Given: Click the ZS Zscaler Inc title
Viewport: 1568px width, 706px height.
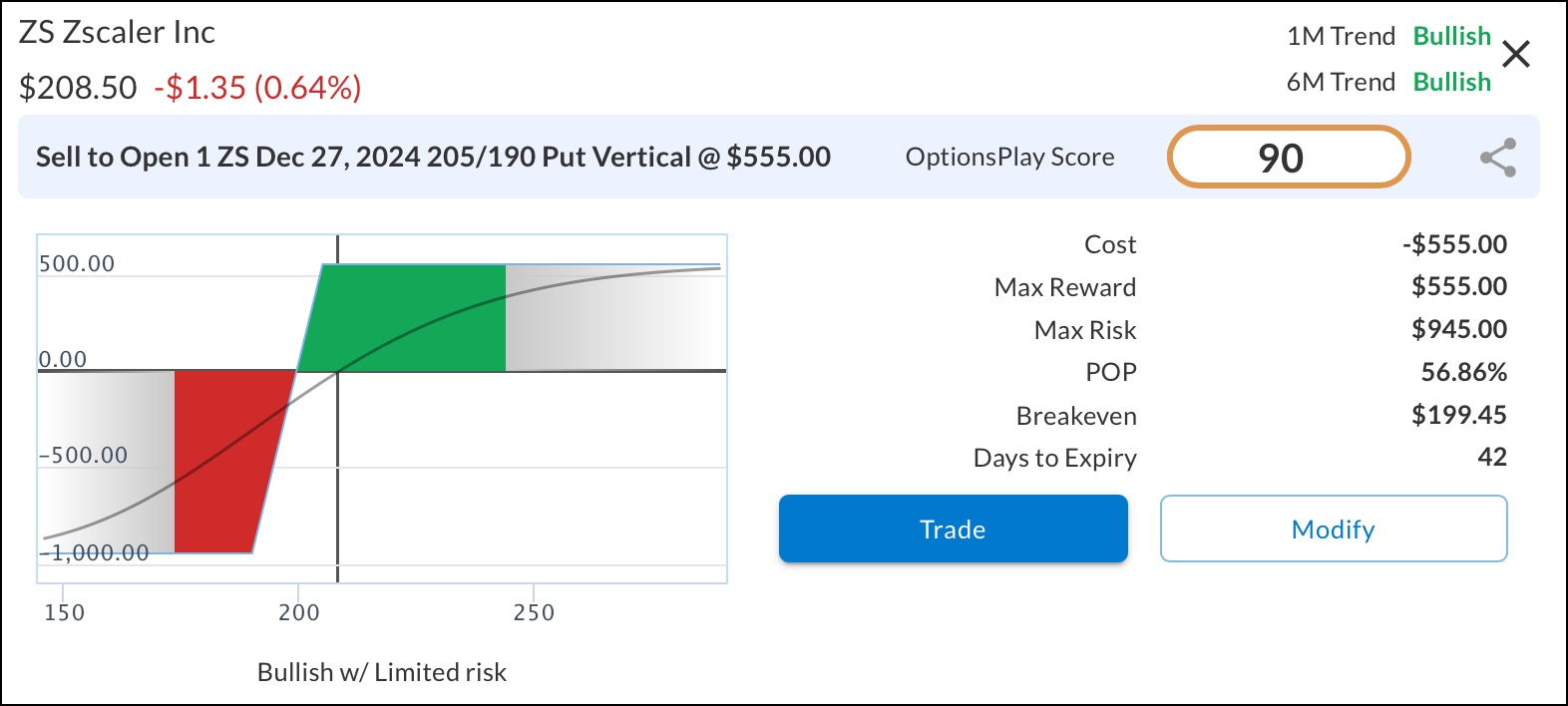Looking at the screenshot, I should click(x=117, y=32).
